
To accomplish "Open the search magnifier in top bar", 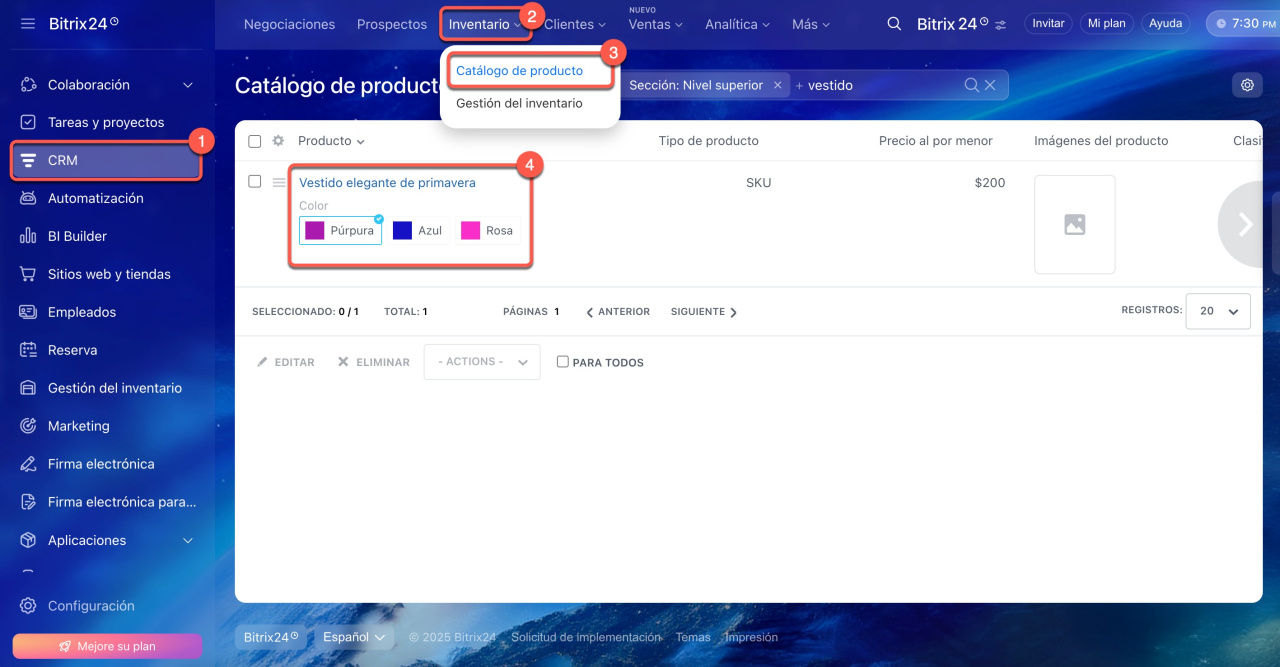I will pyautogui.click(x=894, y=24).
